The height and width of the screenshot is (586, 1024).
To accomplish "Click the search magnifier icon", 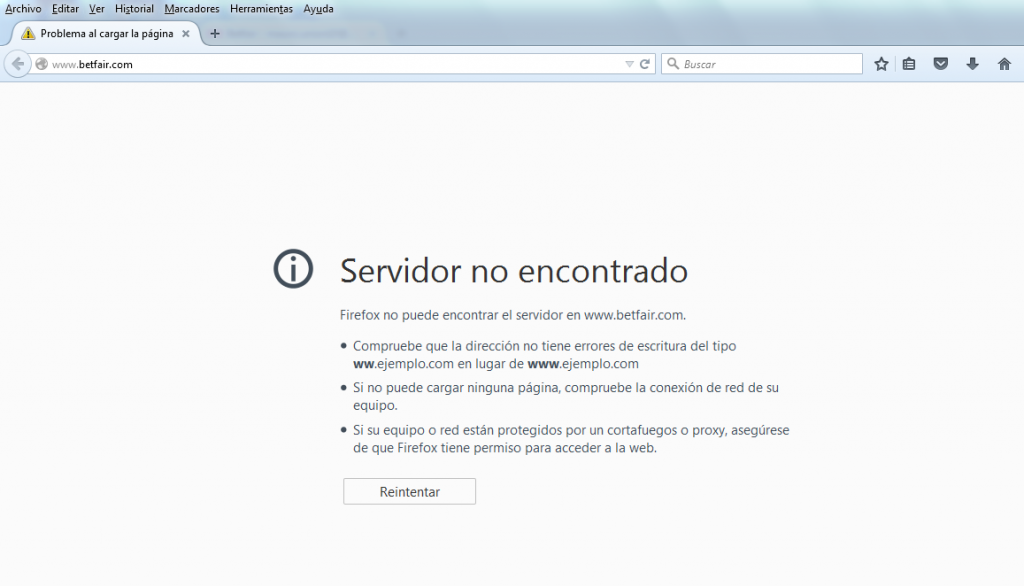I will coord(673,63).
